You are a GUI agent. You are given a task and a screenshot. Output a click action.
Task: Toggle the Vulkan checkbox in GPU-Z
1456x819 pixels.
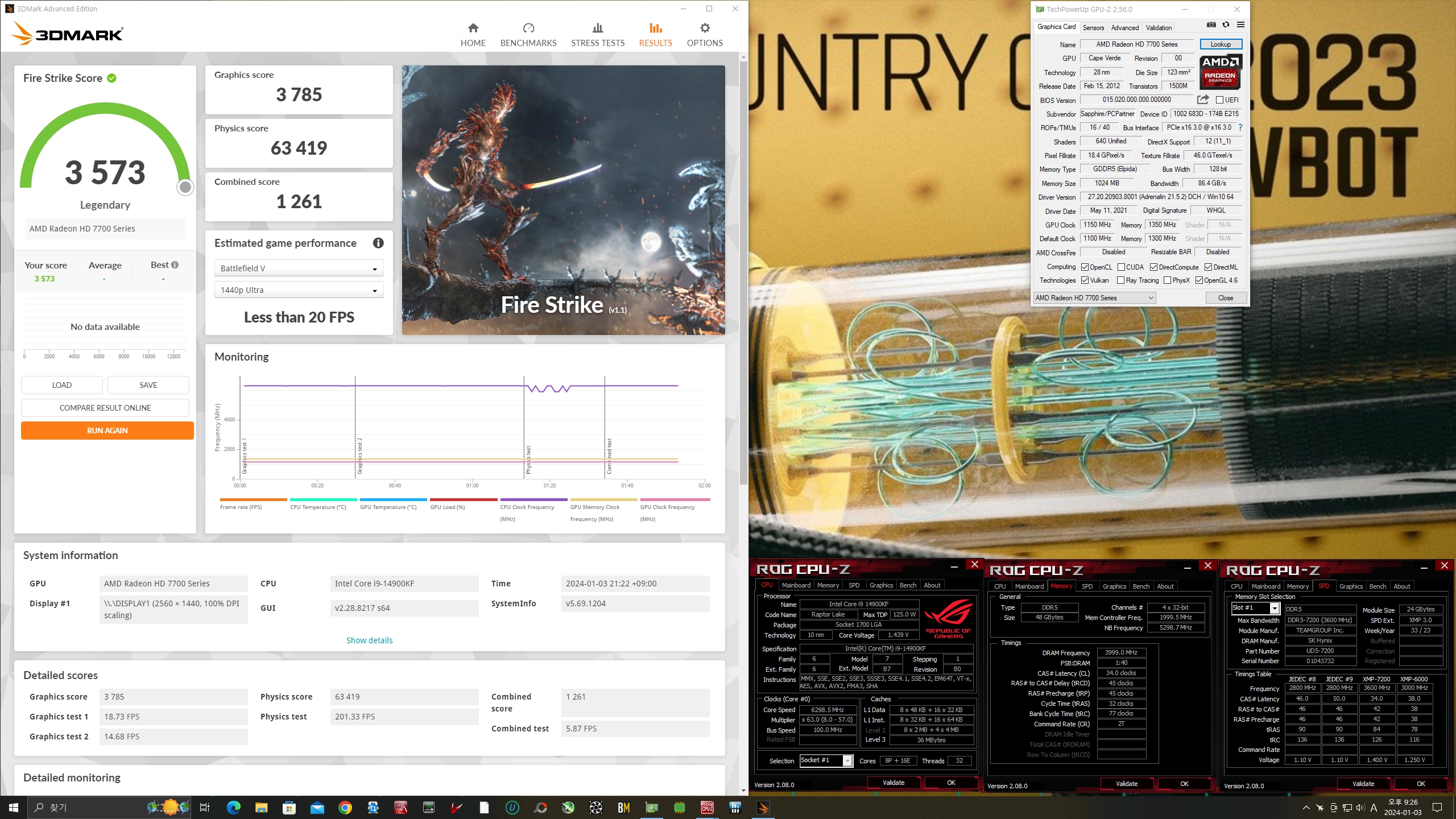tap(1085, 280)
